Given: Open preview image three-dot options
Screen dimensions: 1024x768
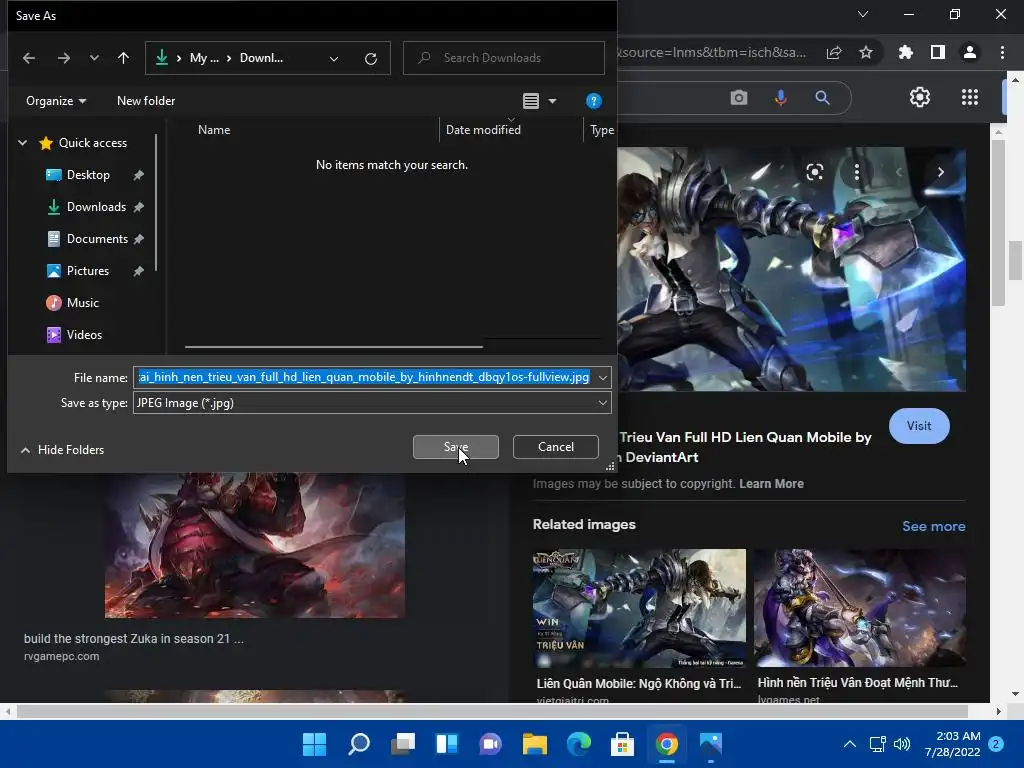Looking at the screenshot, I should tap(857, 172).
